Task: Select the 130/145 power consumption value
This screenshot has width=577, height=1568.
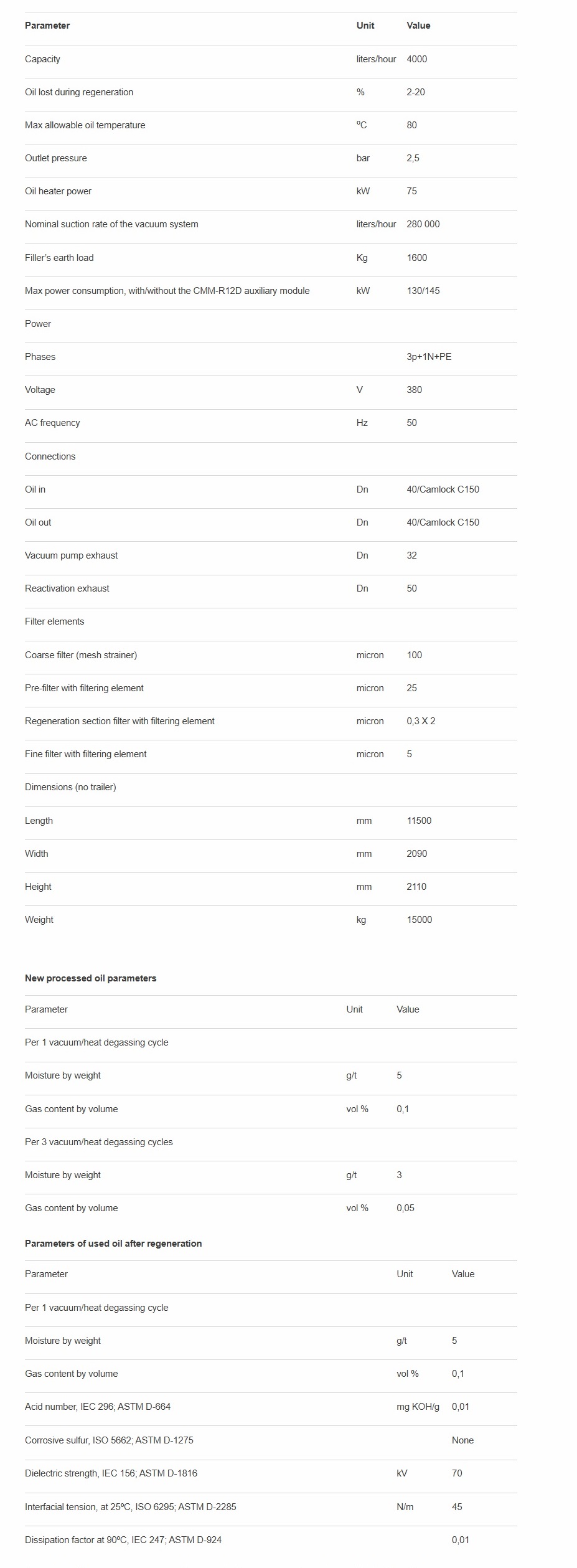Action: 423,291
